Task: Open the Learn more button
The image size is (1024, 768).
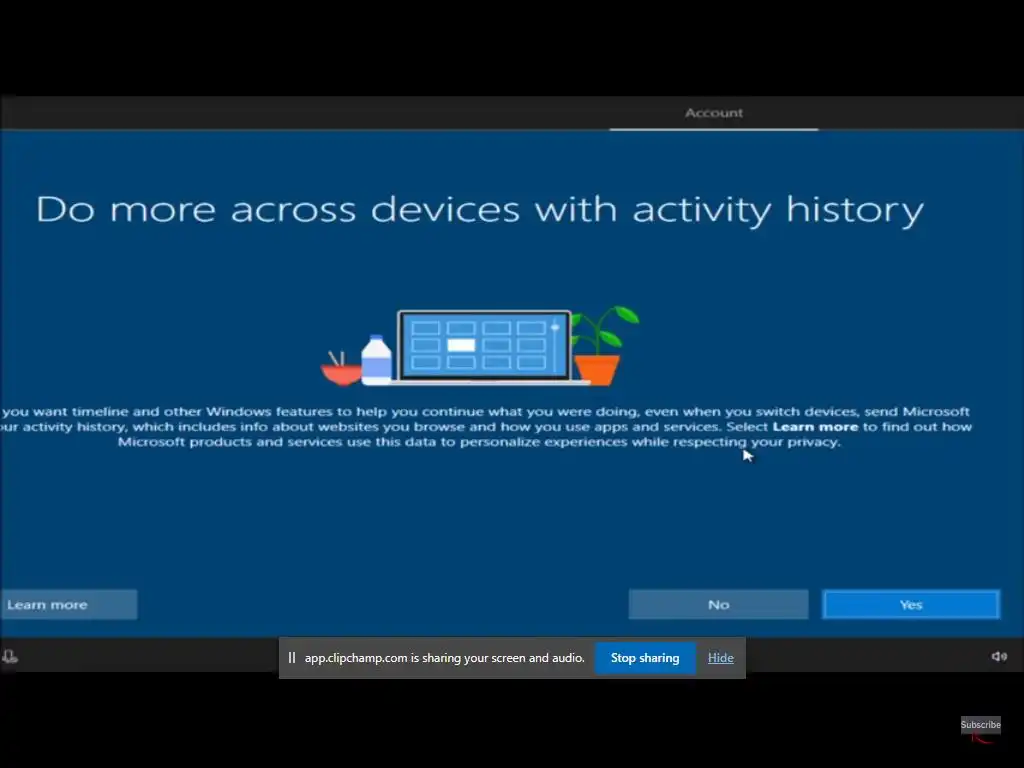Action: [x=68, y=605]
